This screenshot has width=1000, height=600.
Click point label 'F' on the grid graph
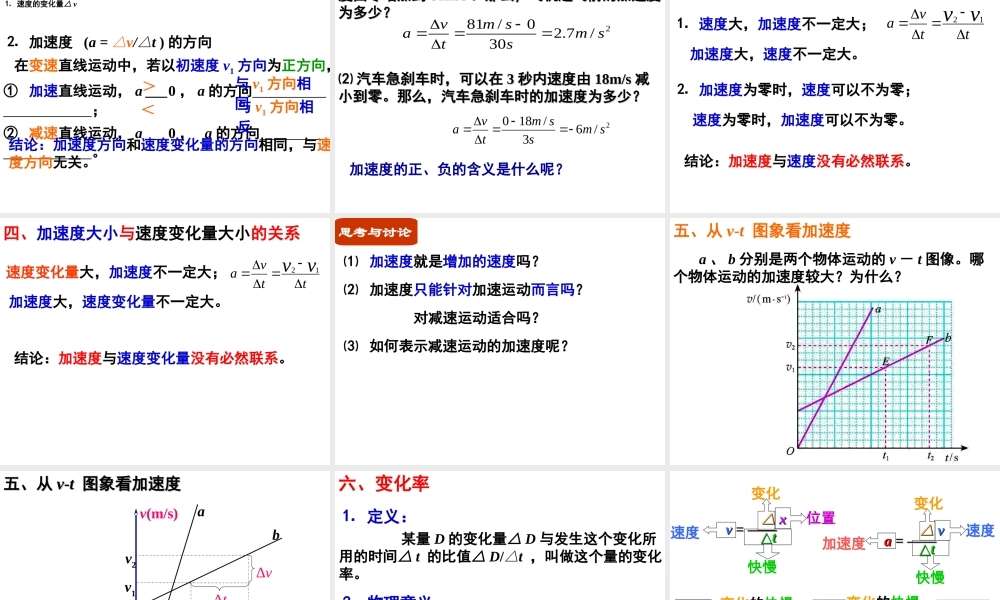(929, 340)
